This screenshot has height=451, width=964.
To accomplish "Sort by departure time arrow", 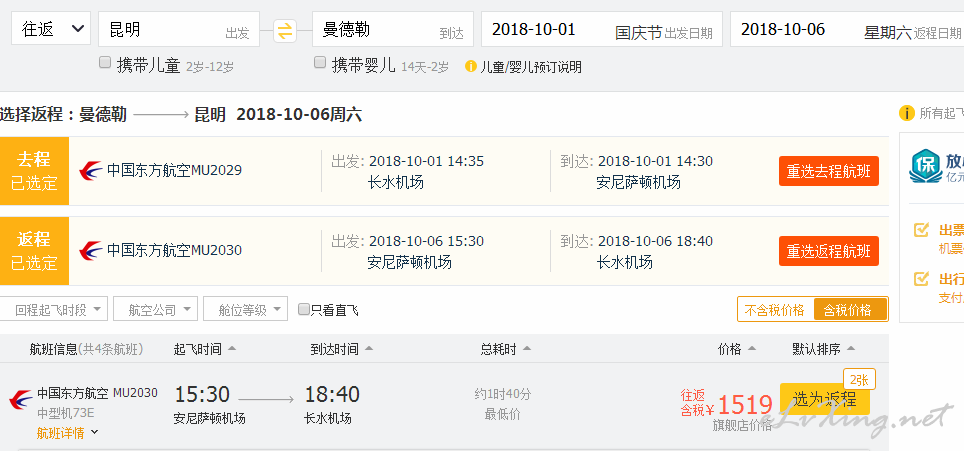I will tap(232, 348).
